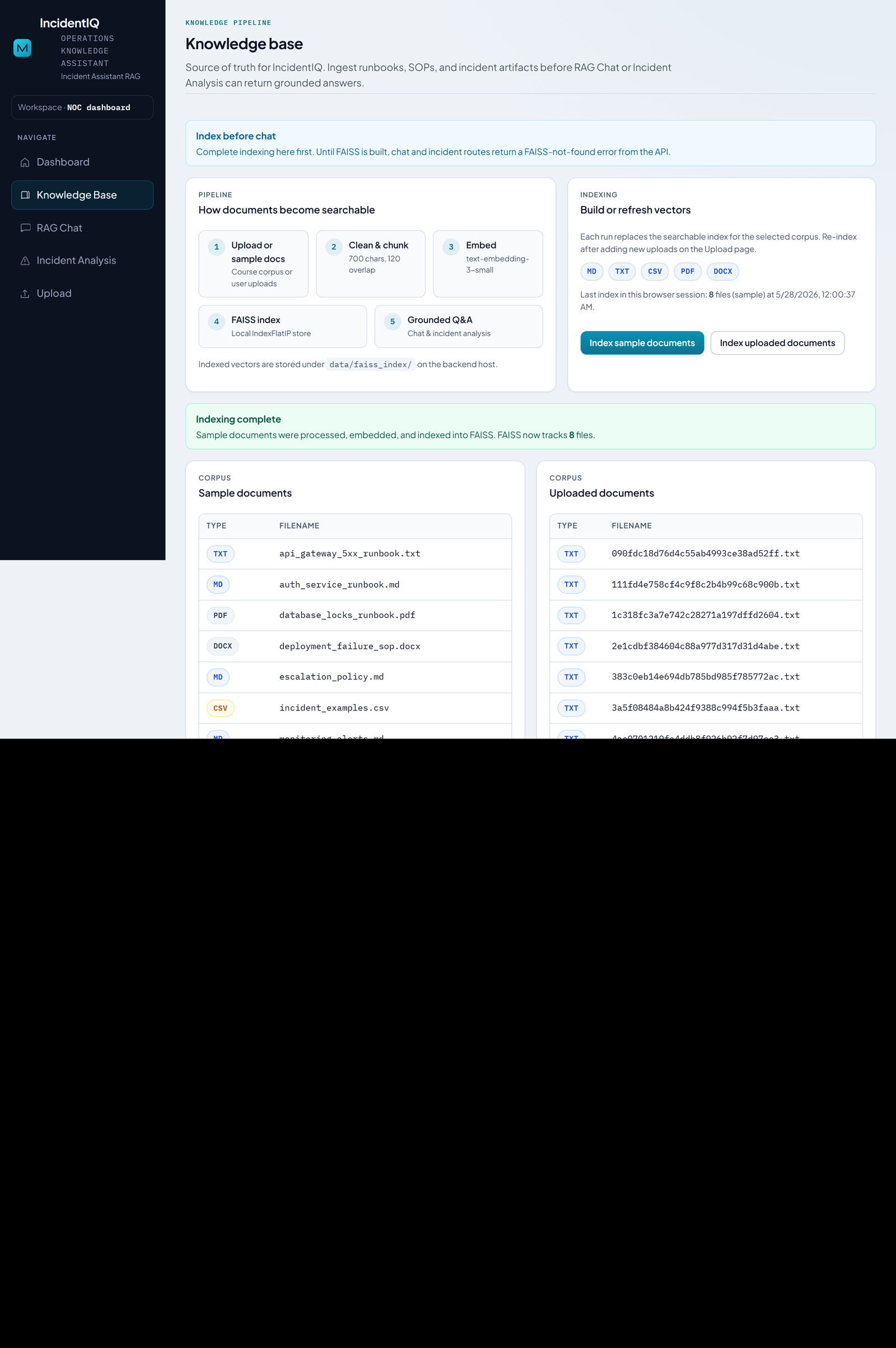Click step 5 Grounded Q&A card

[x=458, y=327]
